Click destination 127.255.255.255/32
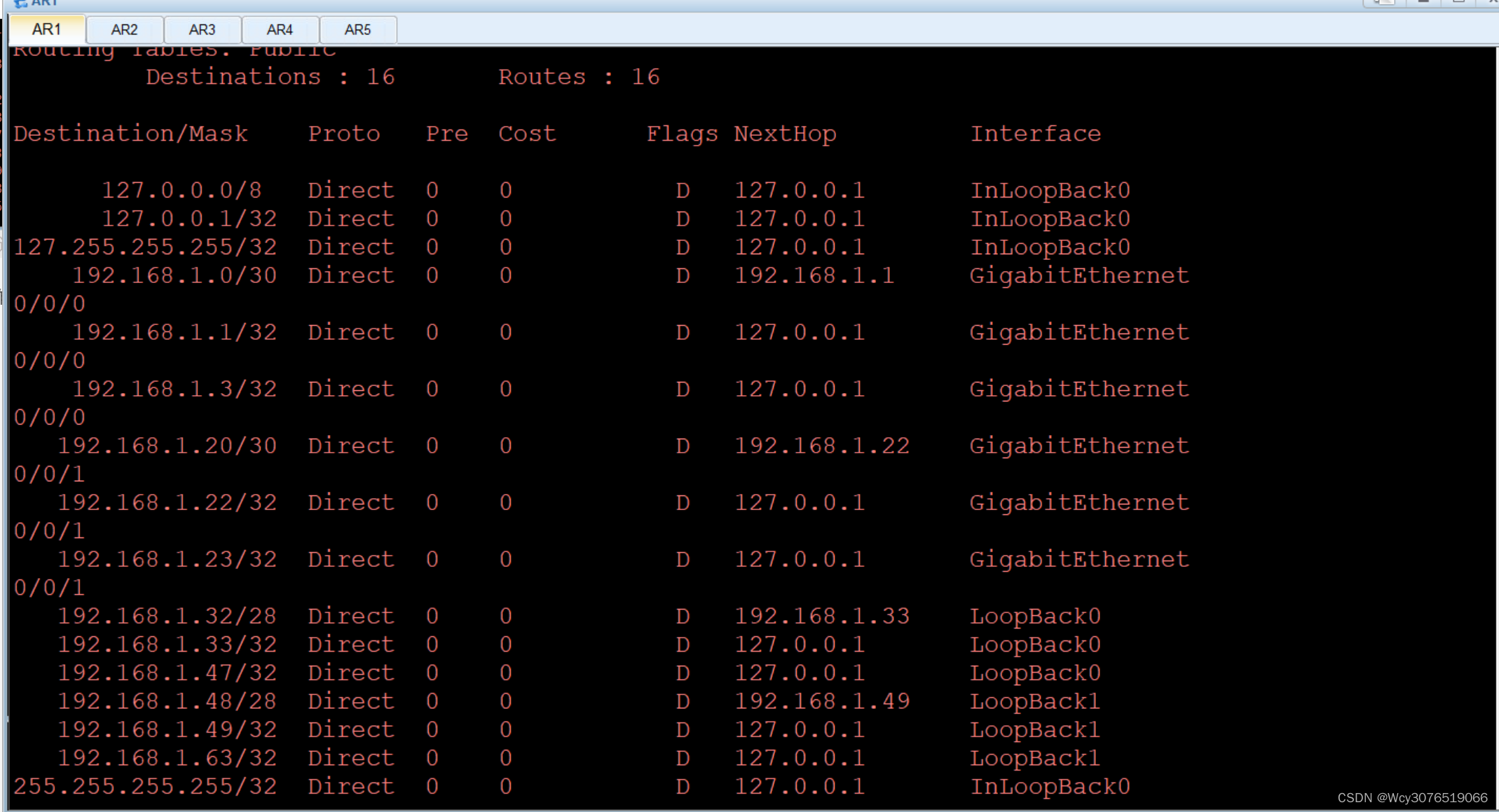The image size is (1499, 812). point(145,247)
